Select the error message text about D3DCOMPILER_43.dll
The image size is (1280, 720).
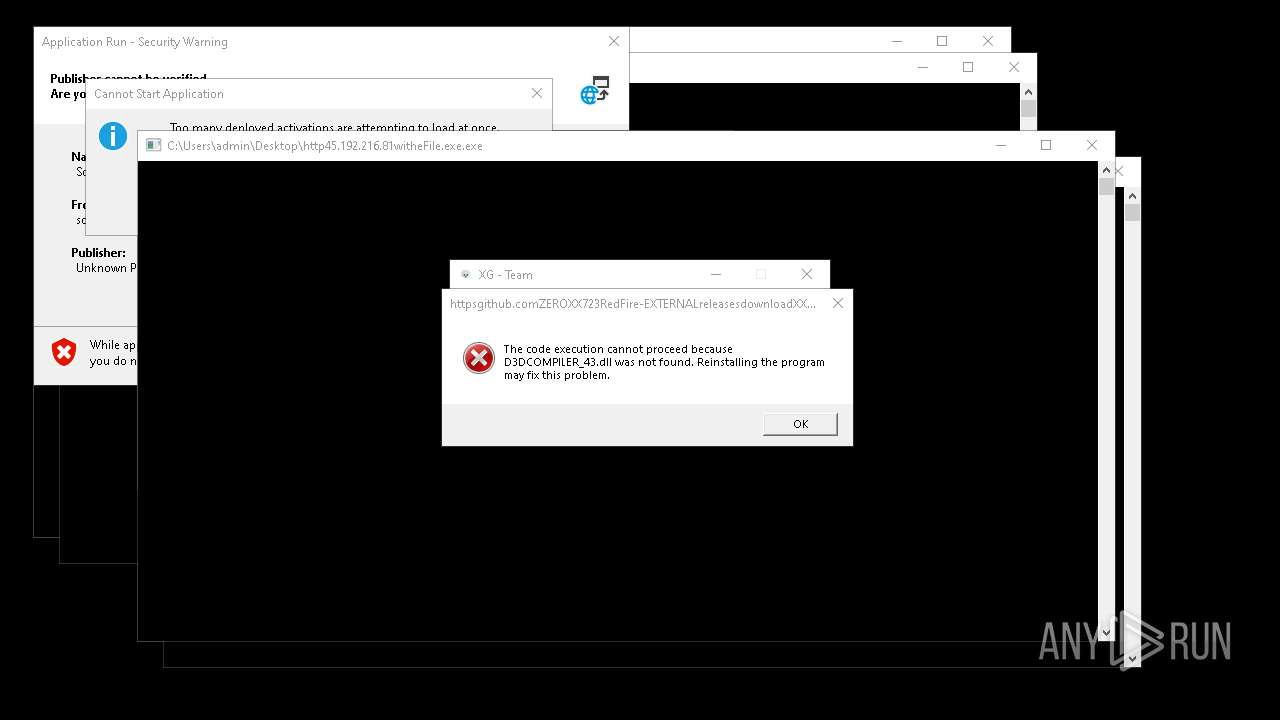[x=664, y=362]
